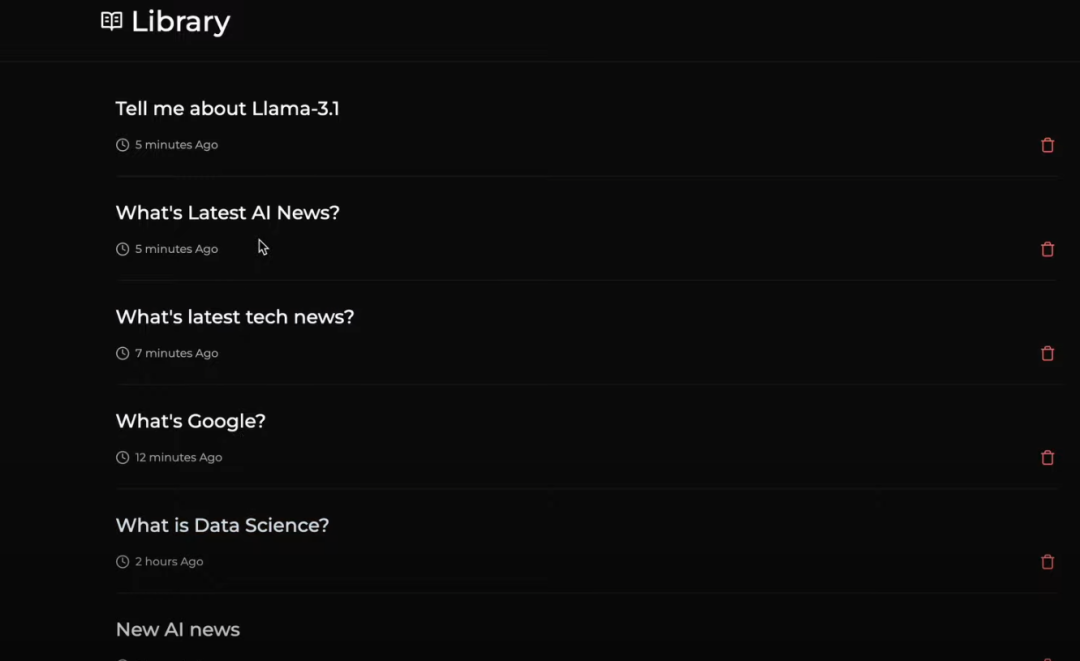
Task: Open the 'What's latest tech news?' chat
Action: [x=234, y=317]
